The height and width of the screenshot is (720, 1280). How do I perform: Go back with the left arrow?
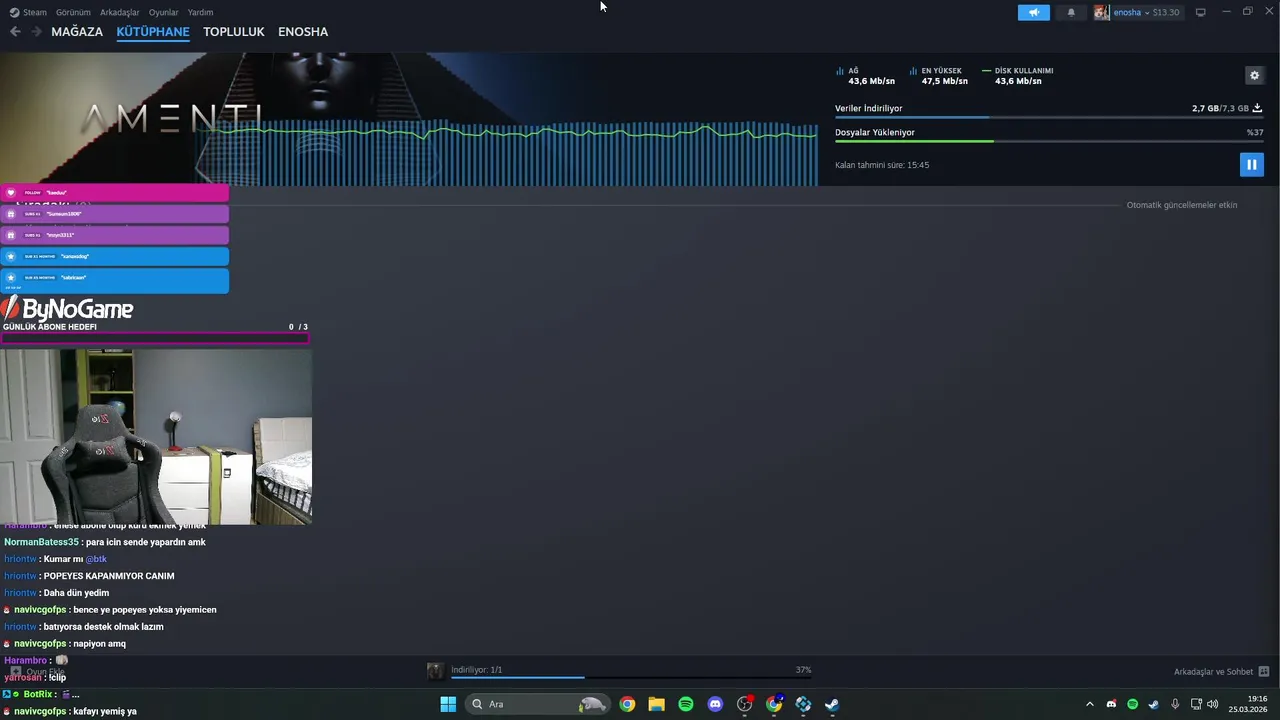click(15, 32)
